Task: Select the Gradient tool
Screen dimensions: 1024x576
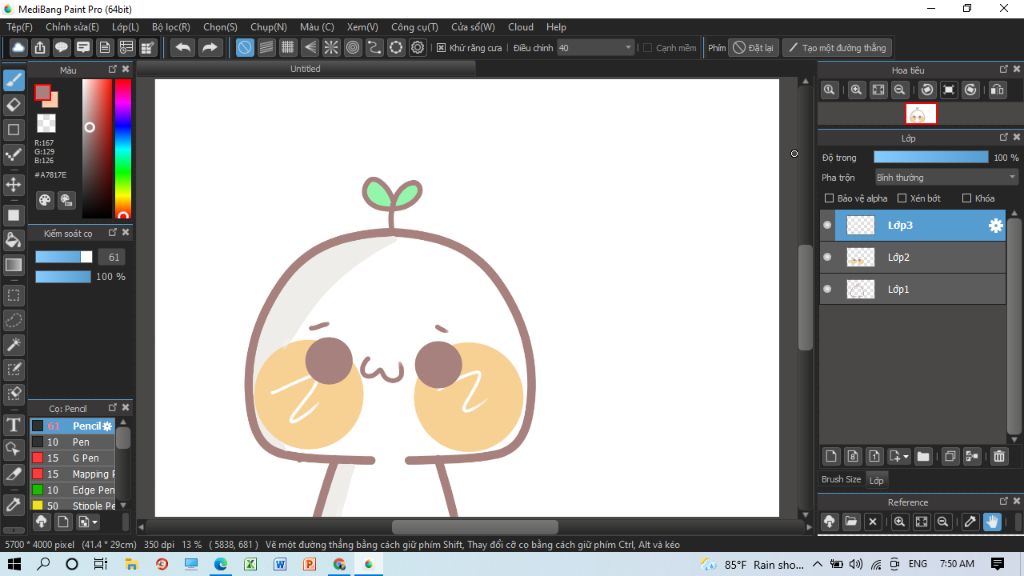Action: (14, 264)
